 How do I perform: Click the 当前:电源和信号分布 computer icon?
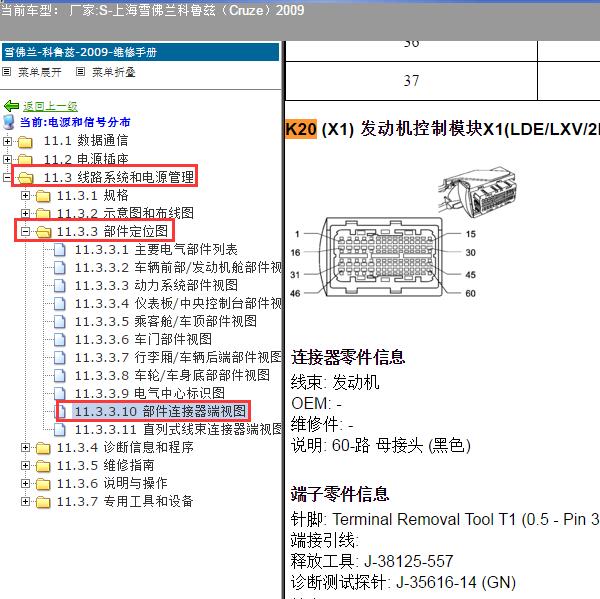9,122
